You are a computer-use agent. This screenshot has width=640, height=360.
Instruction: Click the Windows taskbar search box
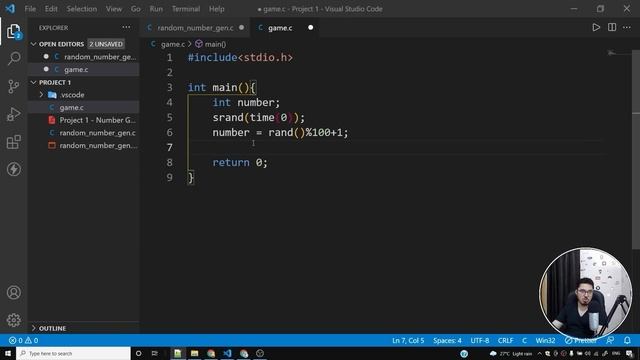73,353
